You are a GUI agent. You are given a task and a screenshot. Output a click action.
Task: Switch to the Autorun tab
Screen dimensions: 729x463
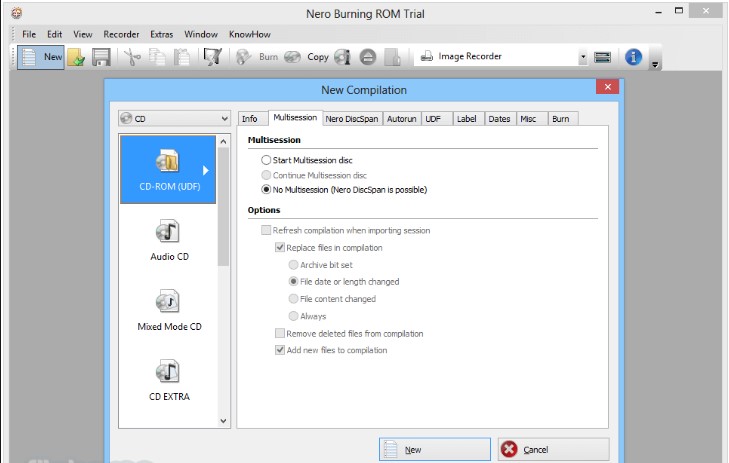(402, 119)
